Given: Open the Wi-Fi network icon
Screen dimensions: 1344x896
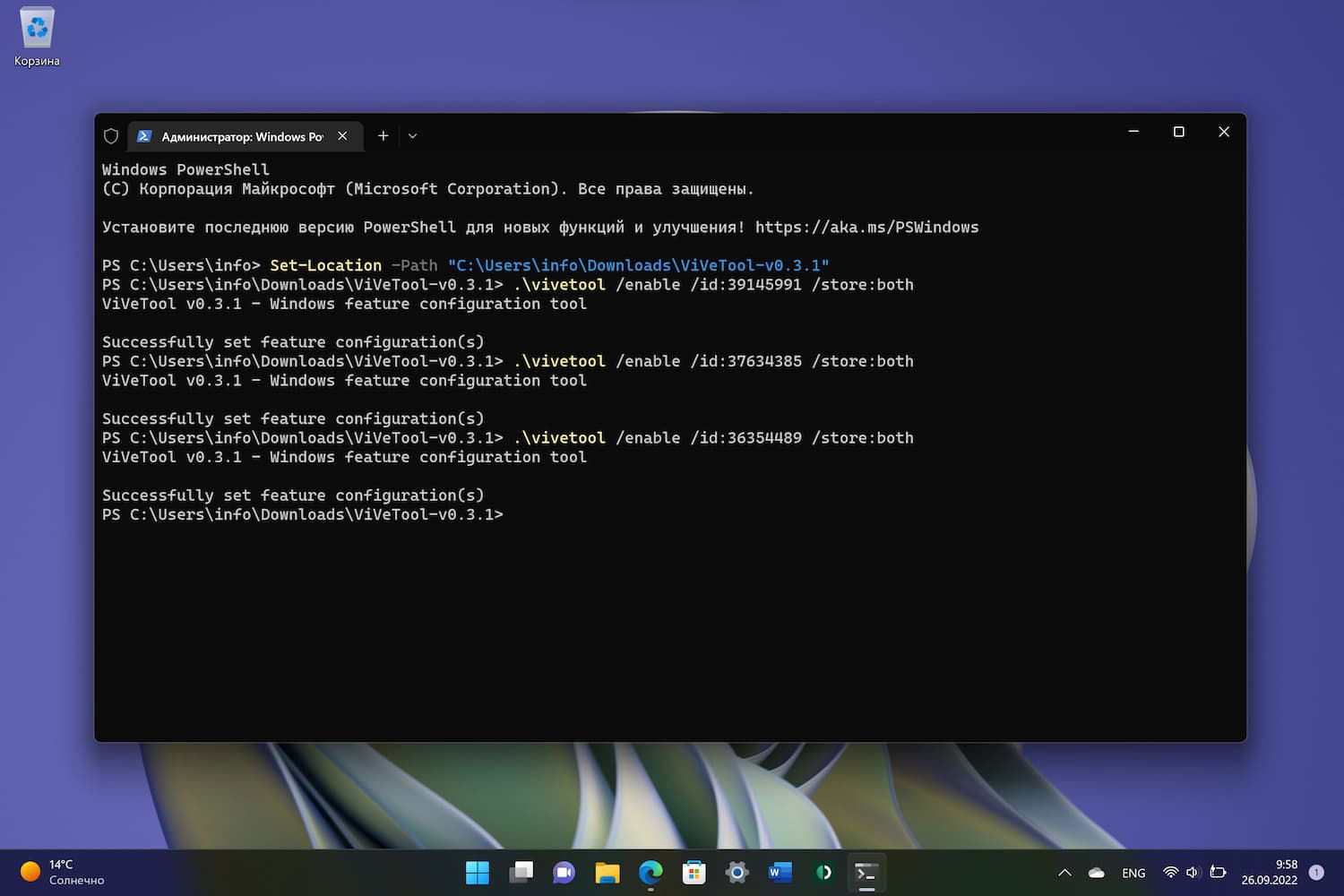Looking at the screenshot, I should click(1170, 873).
